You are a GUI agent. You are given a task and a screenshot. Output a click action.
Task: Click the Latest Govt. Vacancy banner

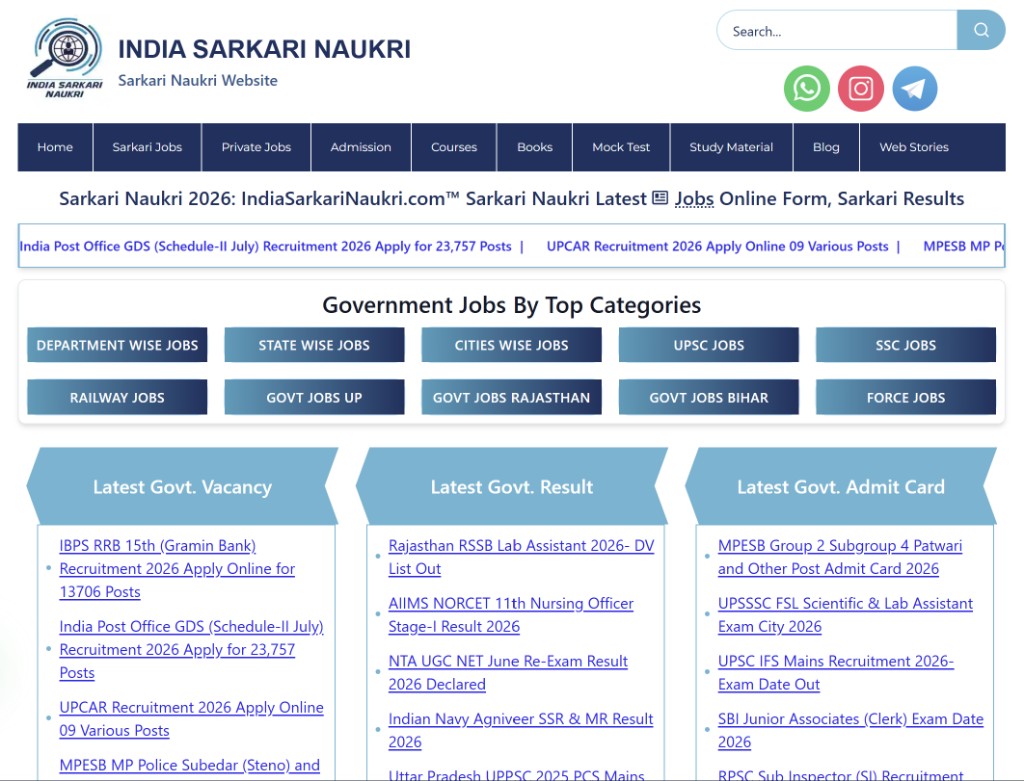click(x=182, y=486)
